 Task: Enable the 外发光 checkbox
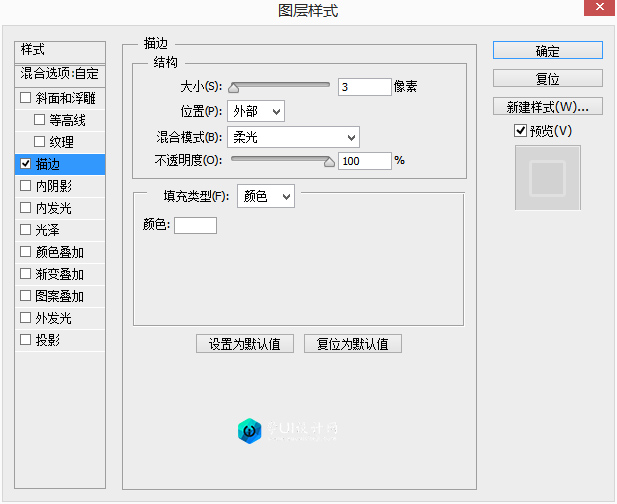coord(25,318)
